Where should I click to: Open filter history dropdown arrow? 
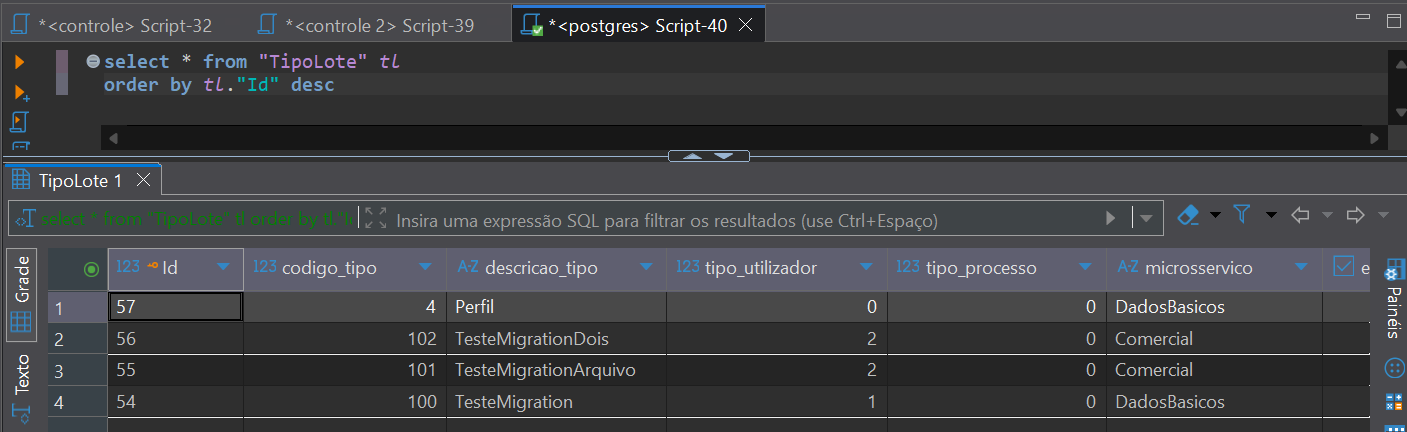[1146, 218]
